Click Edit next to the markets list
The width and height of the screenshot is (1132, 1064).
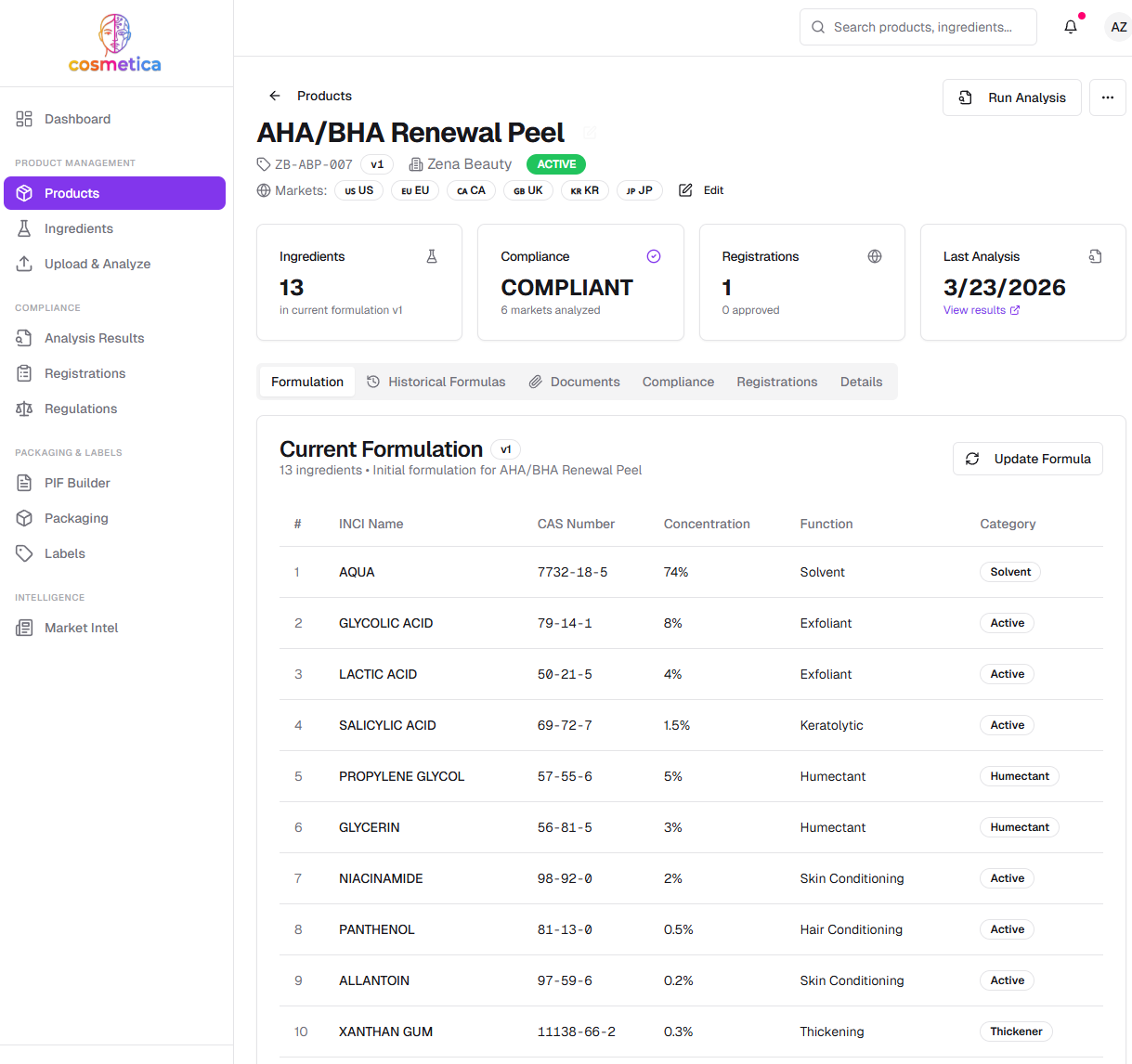click(x=702, y=190)
